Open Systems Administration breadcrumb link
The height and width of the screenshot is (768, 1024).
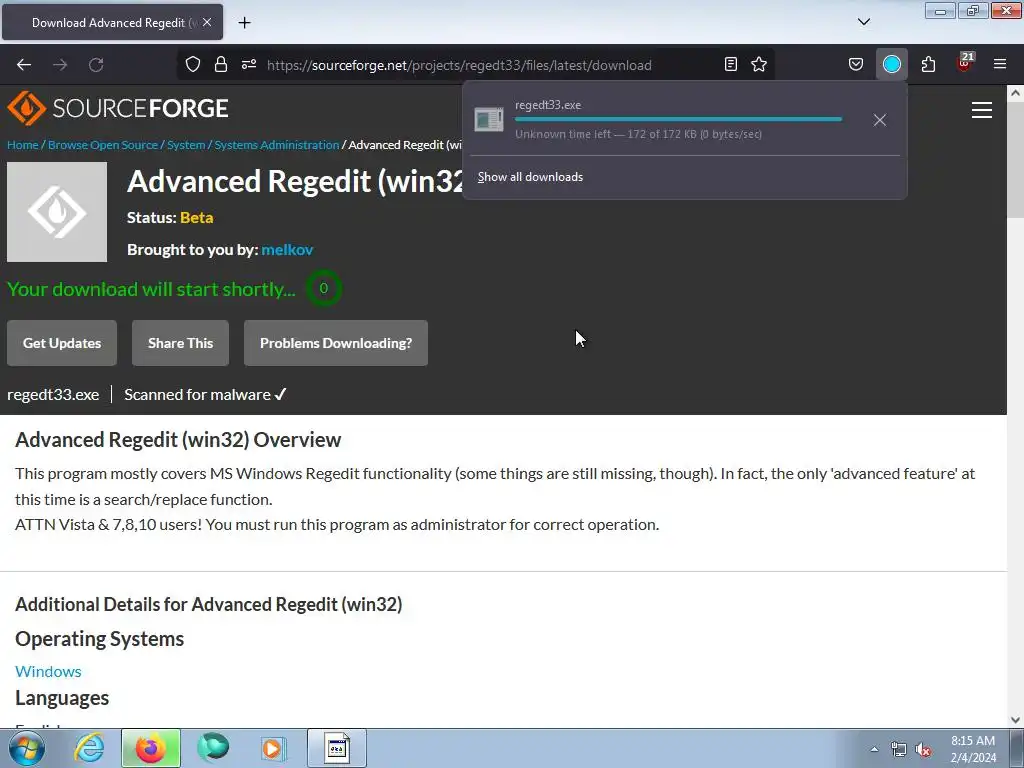point(277,145)
